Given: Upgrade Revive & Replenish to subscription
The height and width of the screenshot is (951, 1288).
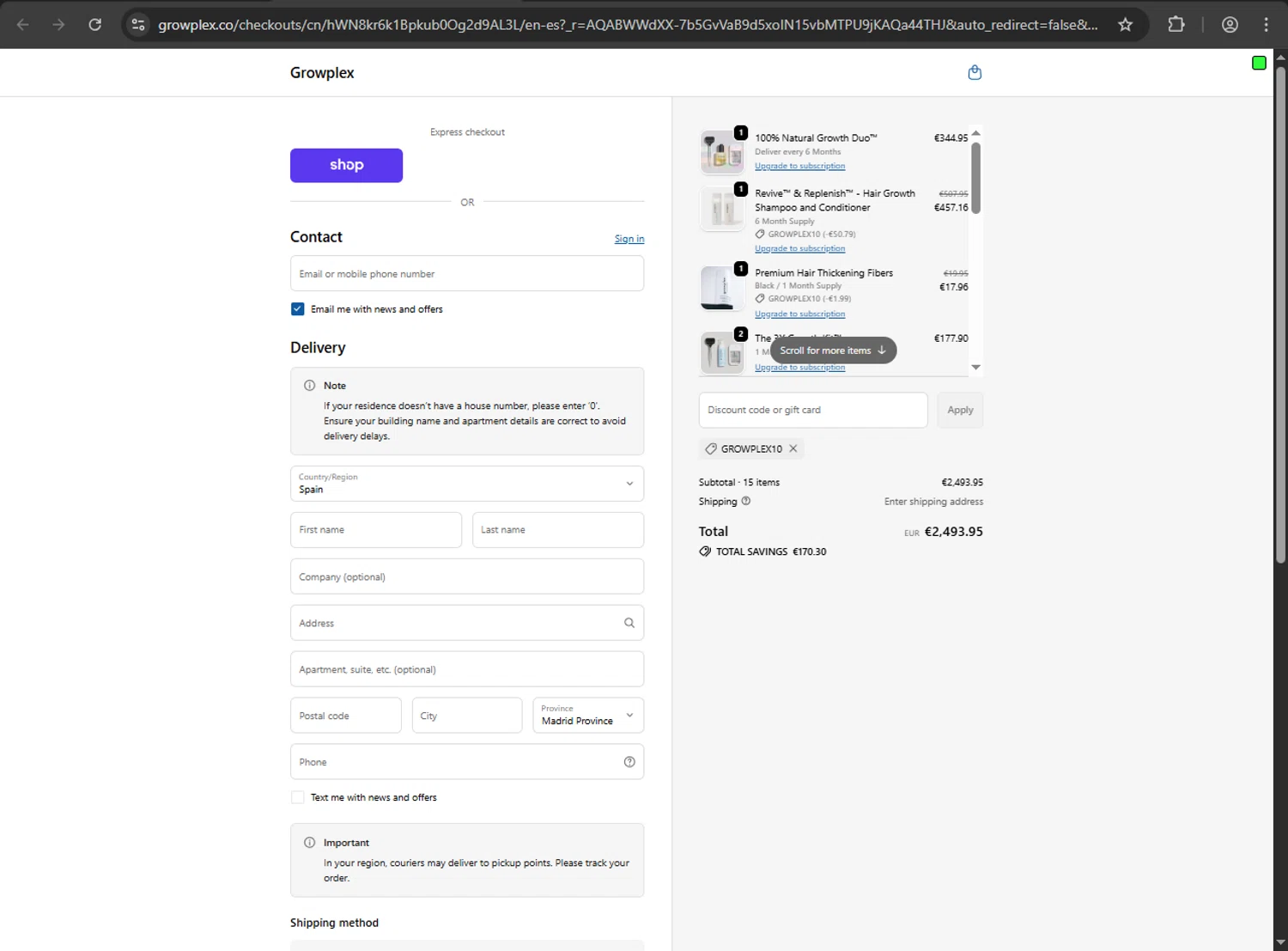Looking at the screenshot, I should coord(799,248).
